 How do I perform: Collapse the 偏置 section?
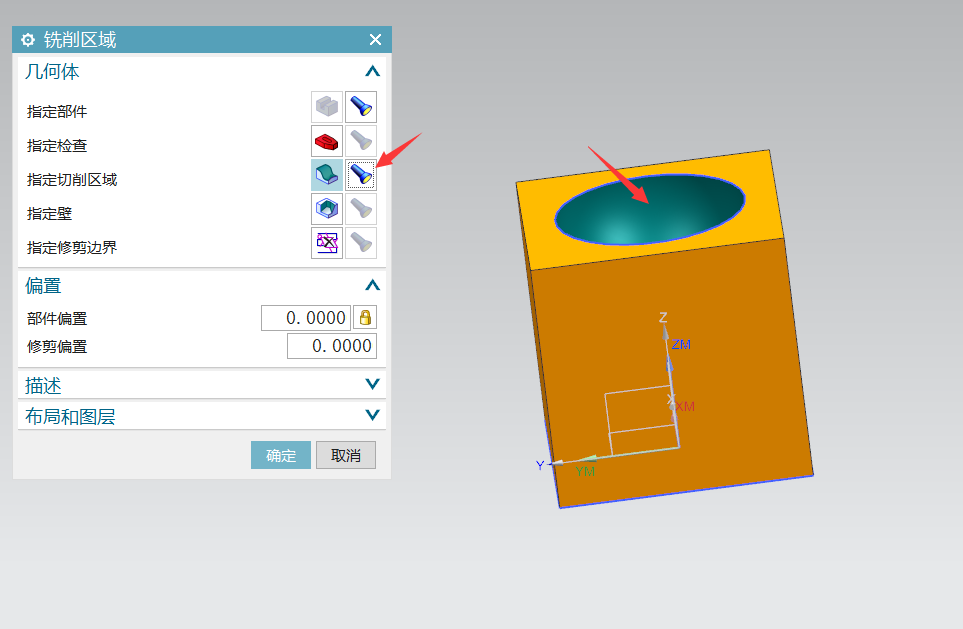[x=372, y=286]
